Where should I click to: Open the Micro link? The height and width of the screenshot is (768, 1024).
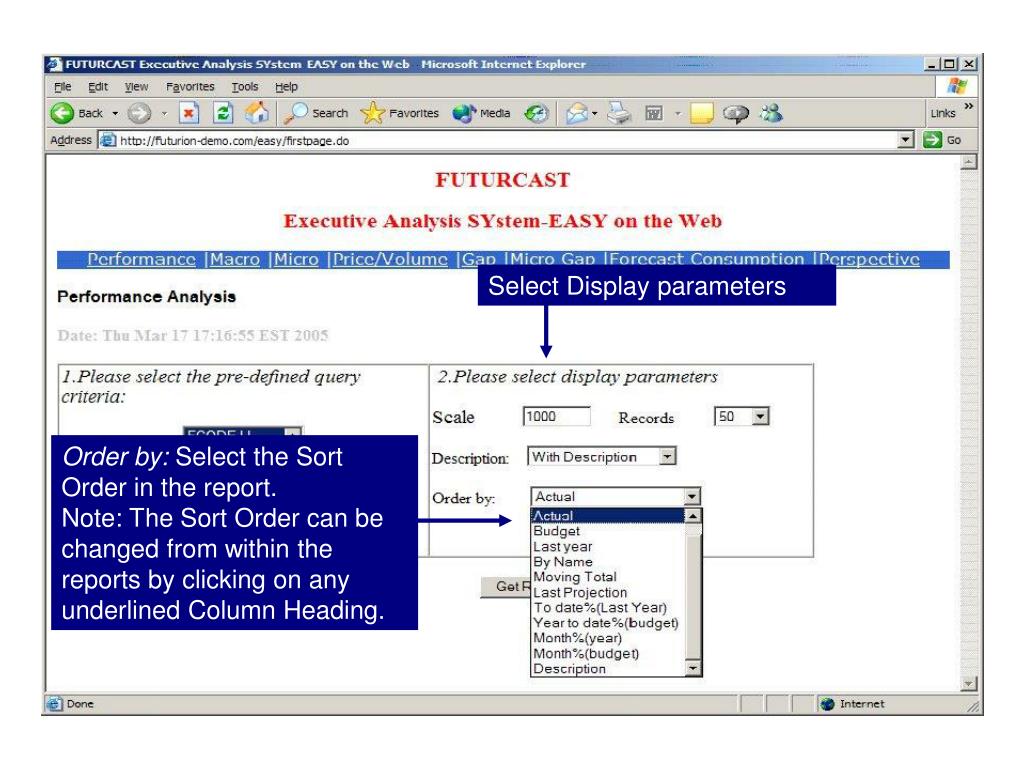tap(296, 259)
